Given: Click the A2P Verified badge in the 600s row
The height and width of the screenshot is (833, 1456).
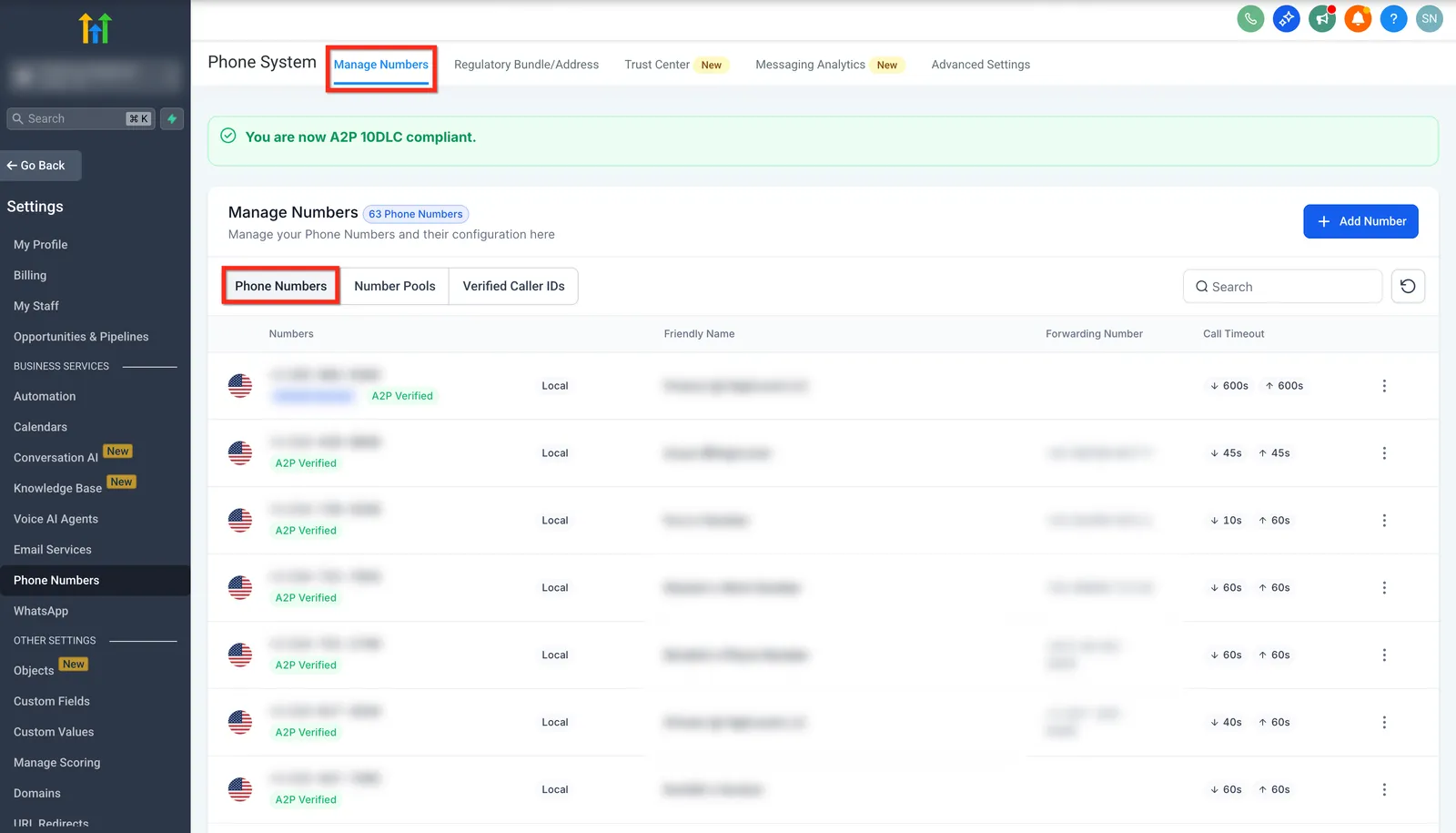Looking at the screenshot, I should [x=402, y=396].
